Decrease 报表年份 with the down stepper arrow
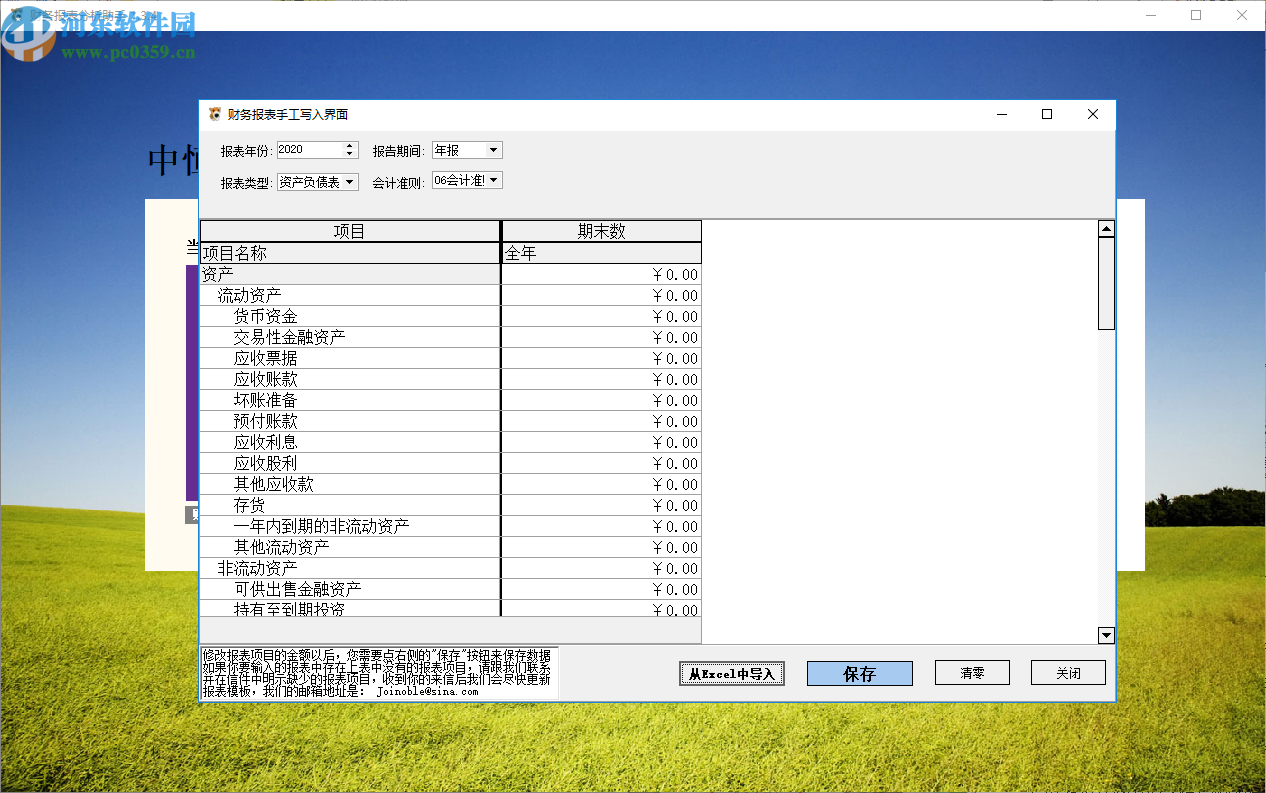1266x793 pixels. [x=349, y=153]
